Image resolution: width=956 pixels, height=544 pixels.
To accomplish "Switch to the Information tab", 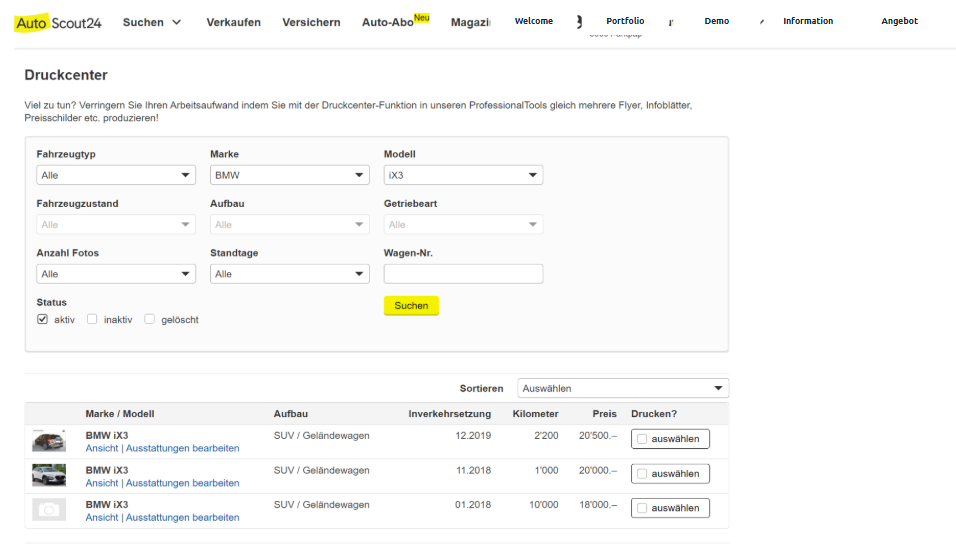I will click(808, 21).
